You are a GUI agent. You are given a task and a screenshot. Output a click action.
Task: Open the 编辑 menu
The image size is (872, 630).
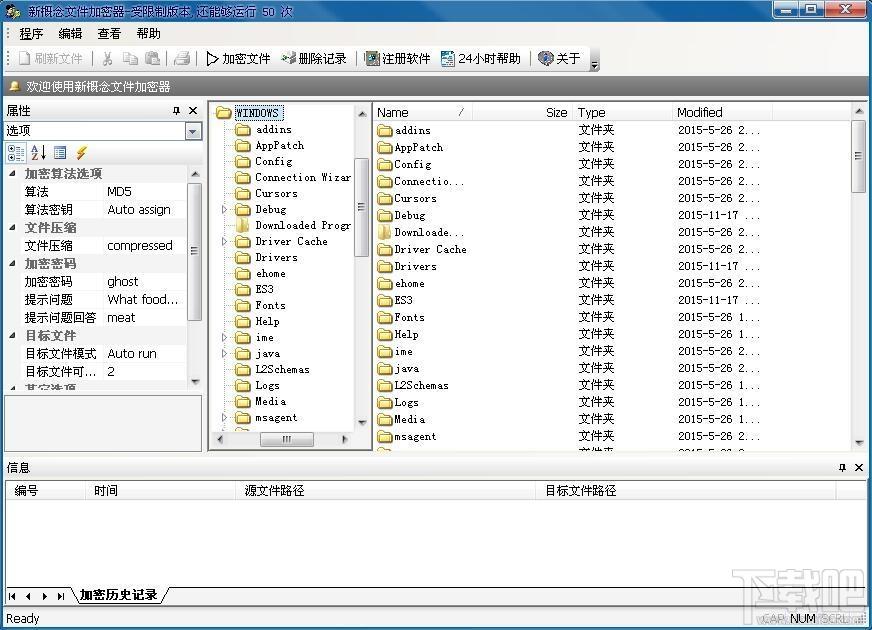pos(70,34)
